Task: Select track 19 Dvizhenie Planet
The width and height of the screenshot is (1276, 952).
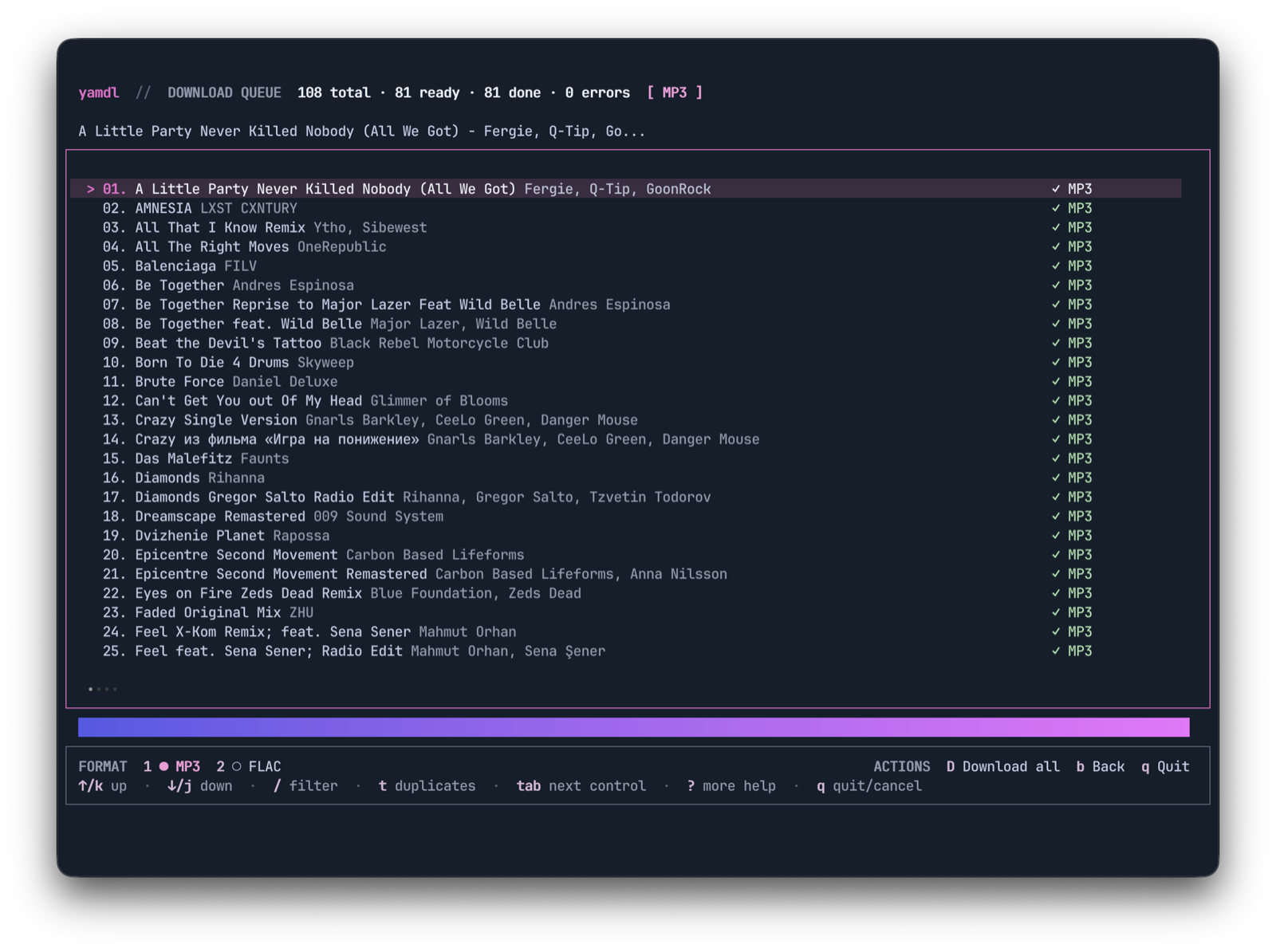Action: coord(626,536)
